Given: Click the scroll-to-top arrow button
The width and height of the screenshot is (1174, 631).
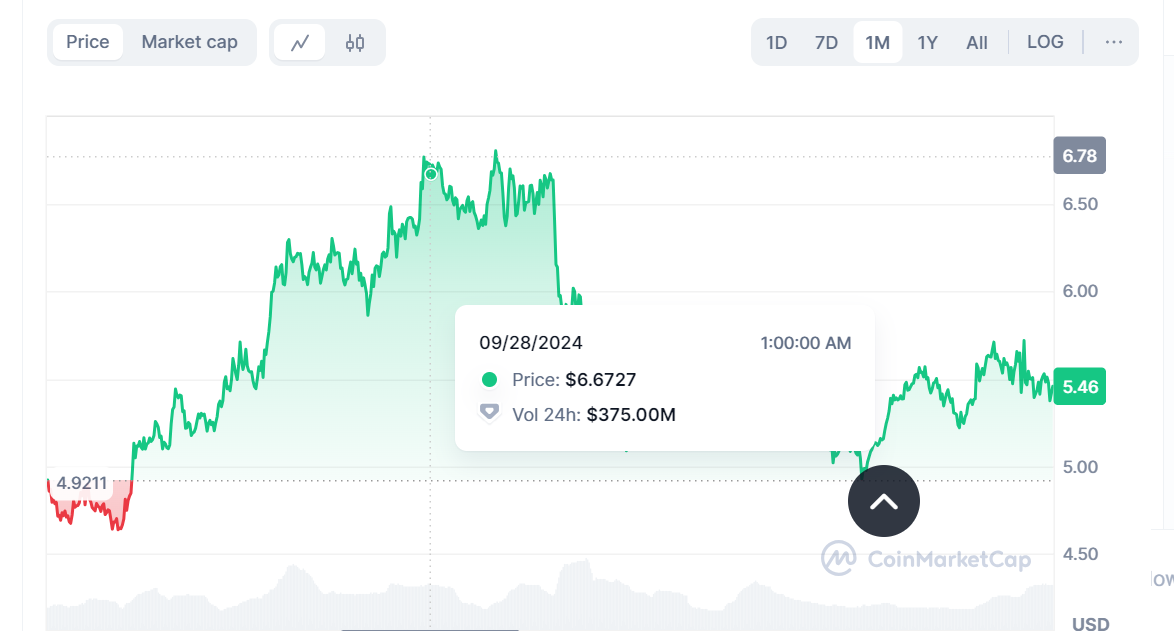Looking at the screenshot, I should coord(883,501).
